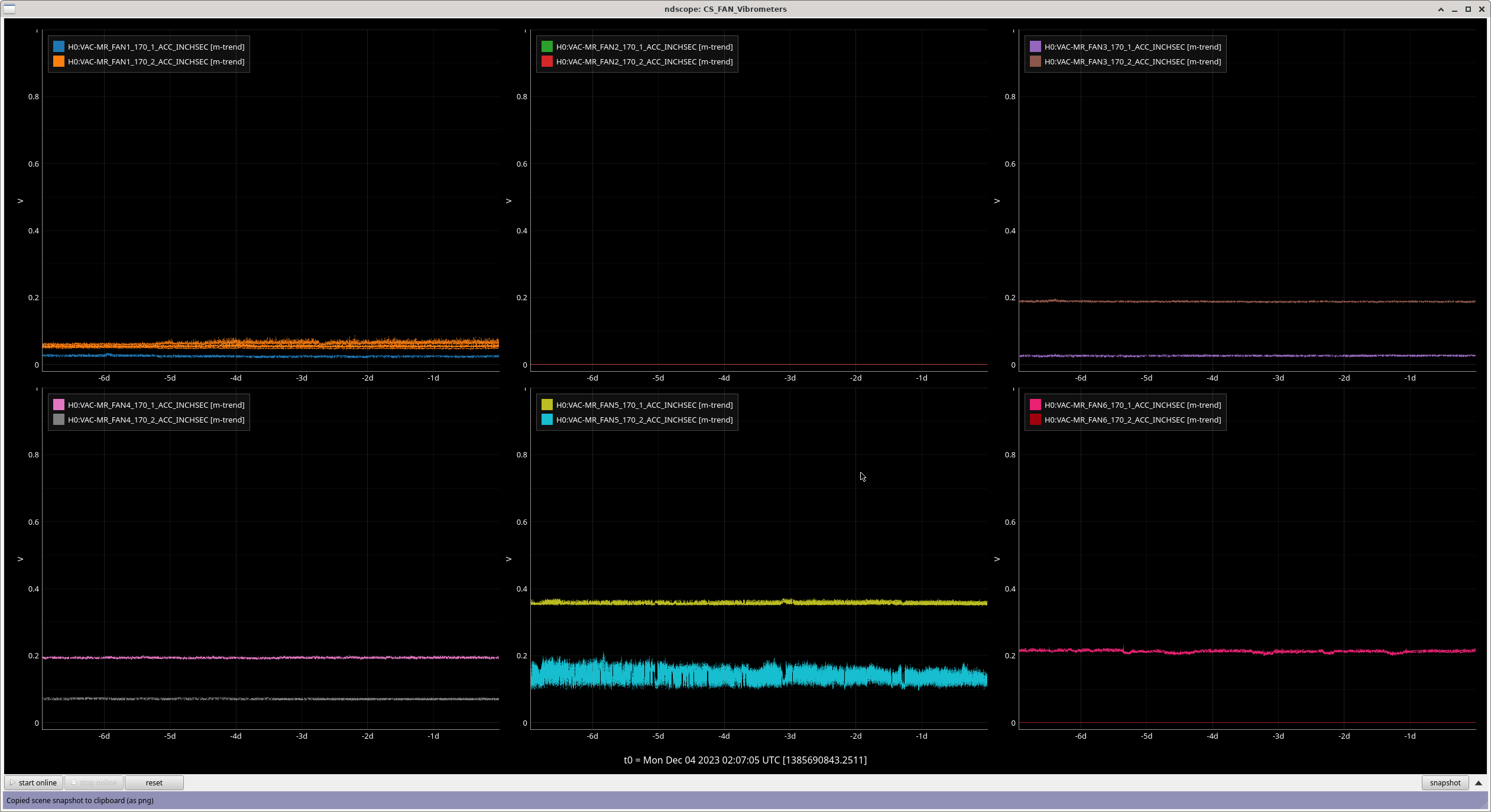Expand the control panel with triangle arrow
Image resolution: width=1491 pixels, height=812 pixels.
coord(1478,782)
